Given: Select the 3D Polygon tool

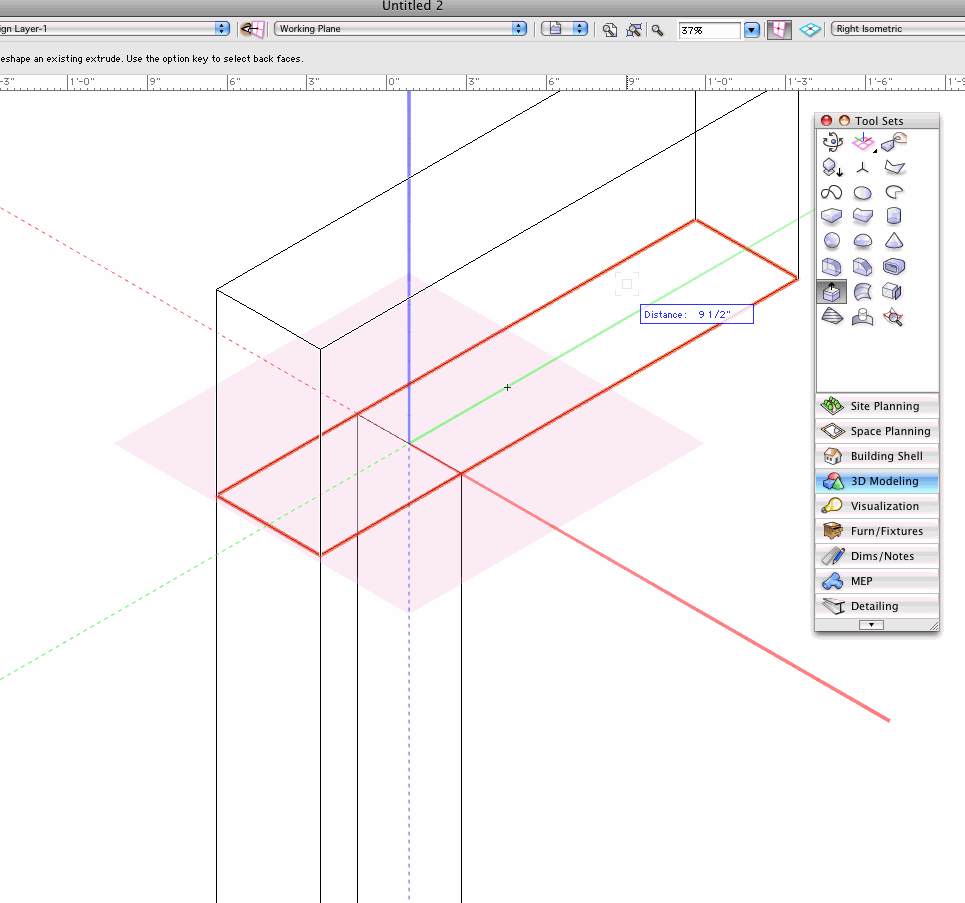Looking at the screenshot, I should pos(894,167).
